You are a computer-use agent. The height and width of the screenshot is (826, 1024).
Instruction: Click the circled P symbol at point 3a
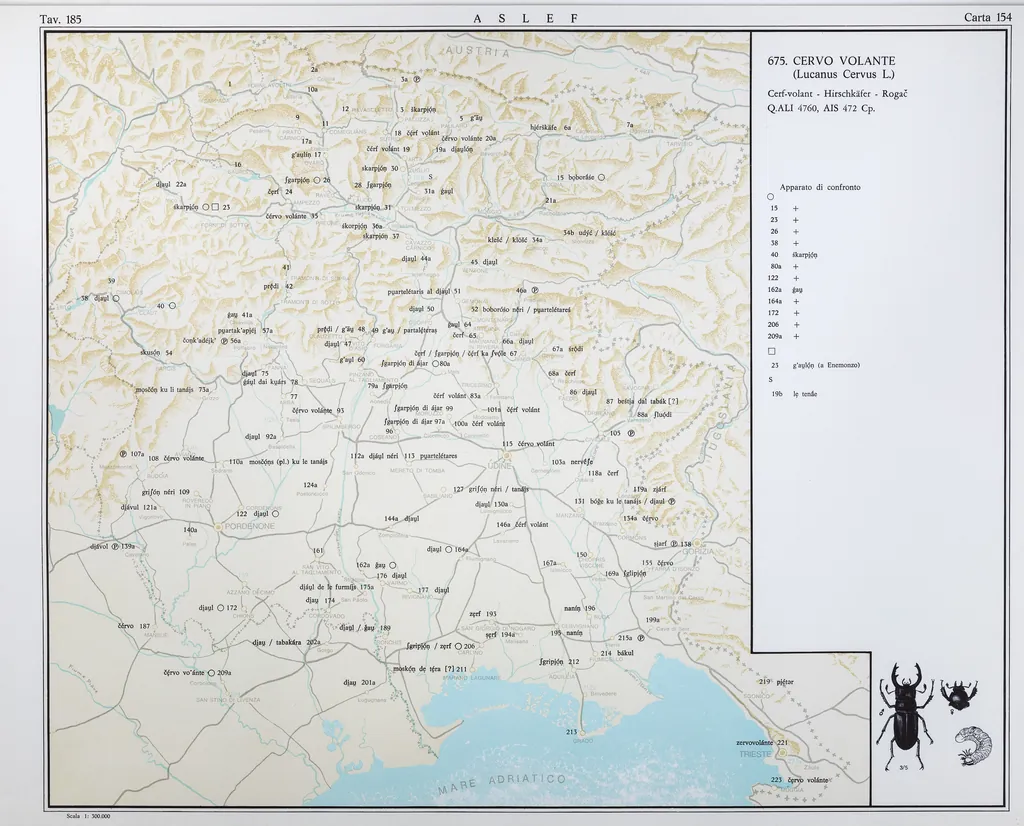pyautogui.click(x=416, y=79)
